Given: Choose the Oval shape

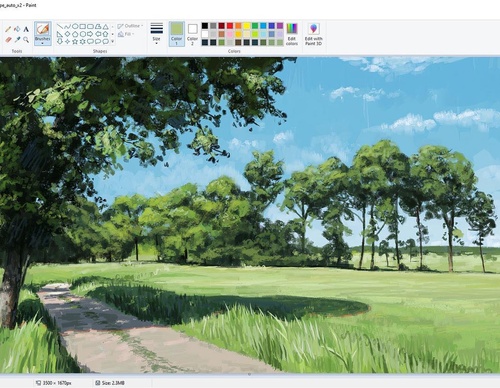Looking at the screenshot, I should [x=75, y=27].
